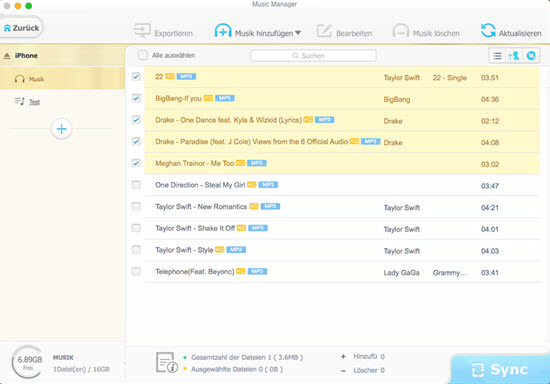Click the HD badge on Telephone(Feat. Beyonc)
The height and width of the screenshot is (384, 550).
[x=241, y=271]
